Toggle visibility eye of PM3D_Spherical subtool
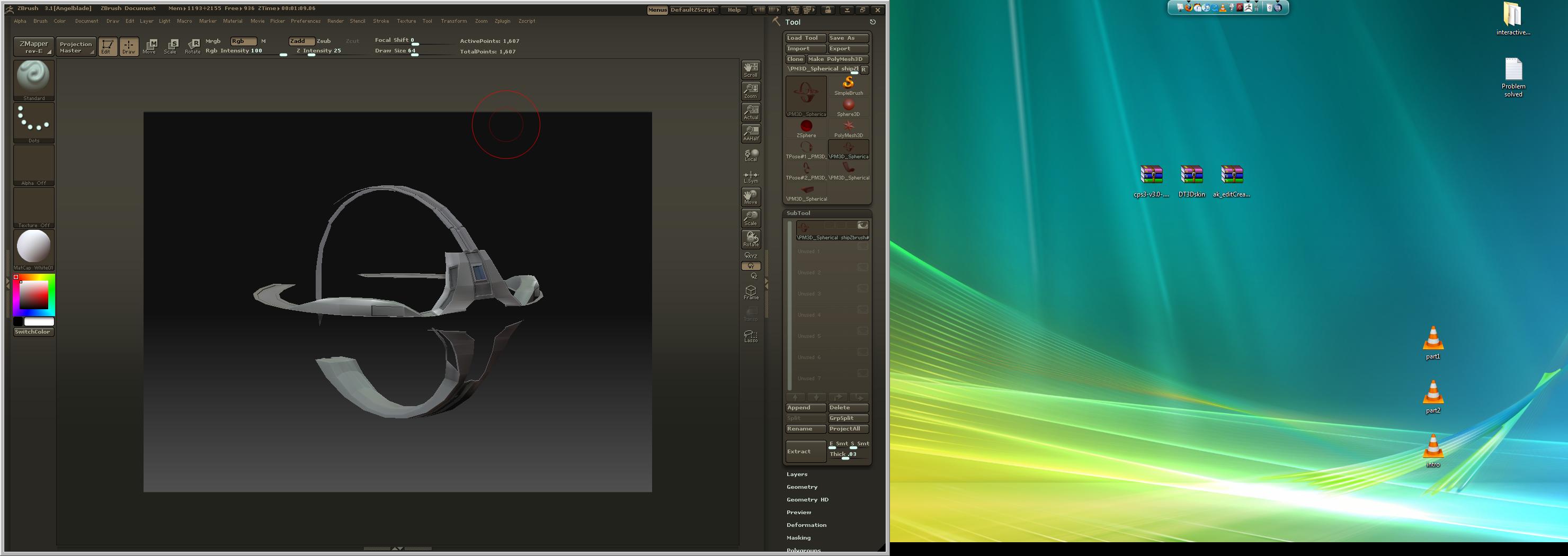This screenshot has height=556, width=1568. [x=862, y=225]
